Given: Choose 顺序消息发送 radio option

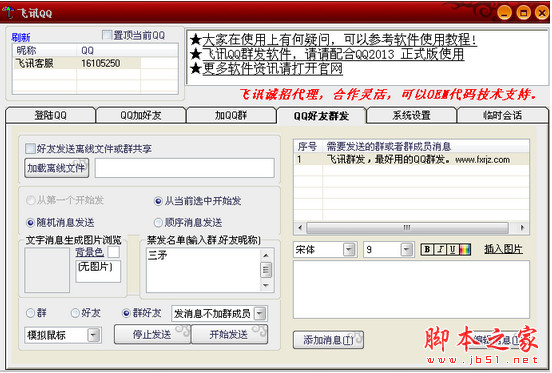Looking at the screenshot, I should coord(158,223).
